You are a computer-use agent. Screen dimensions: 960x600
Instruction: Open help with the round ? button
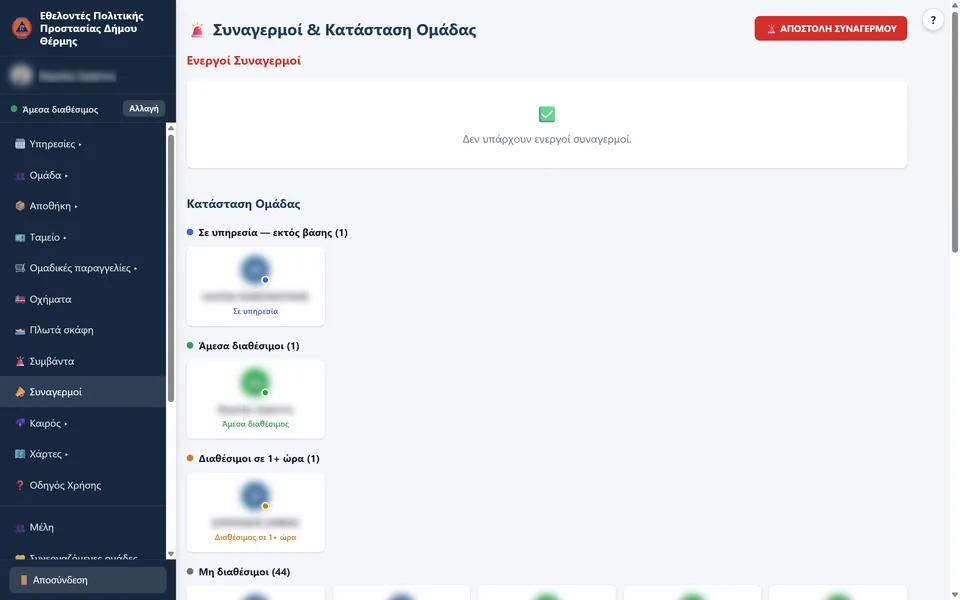(x=932, y=20)
